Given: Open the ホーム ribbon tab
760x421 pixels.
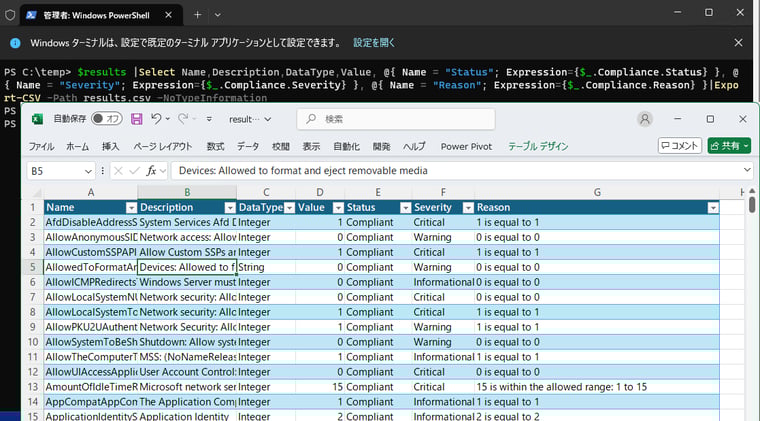Looking at the screenshot, I should pyautogui.click(x=78, y=146).
